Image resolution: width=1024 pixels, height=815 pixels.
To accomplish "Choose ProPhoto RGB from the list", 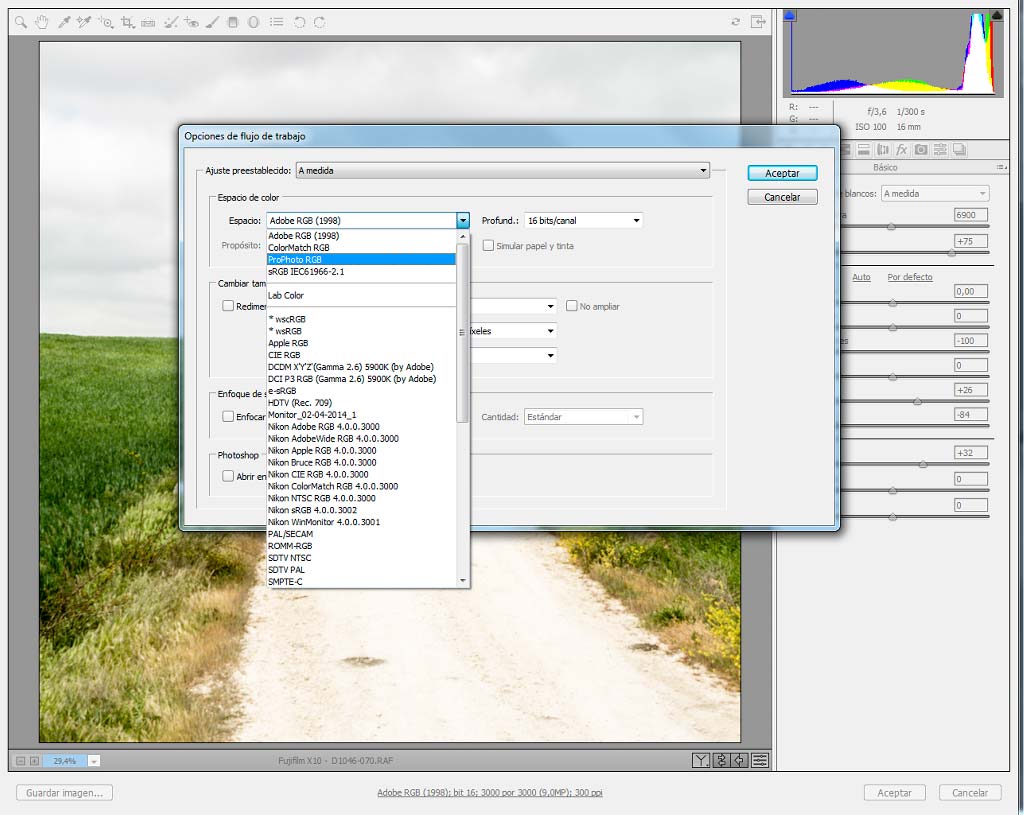I will pos(361,259).
